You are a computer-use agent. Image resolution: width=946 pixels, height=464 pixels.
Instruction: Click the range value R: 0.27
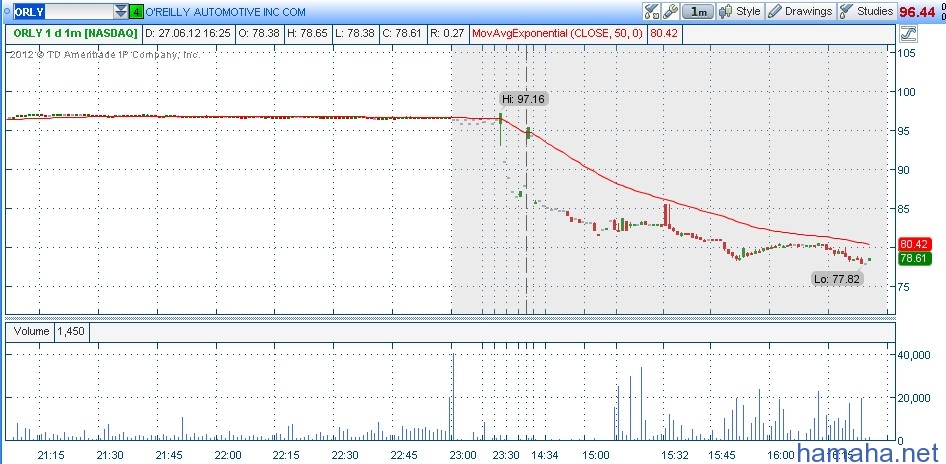tap(448, 34)
